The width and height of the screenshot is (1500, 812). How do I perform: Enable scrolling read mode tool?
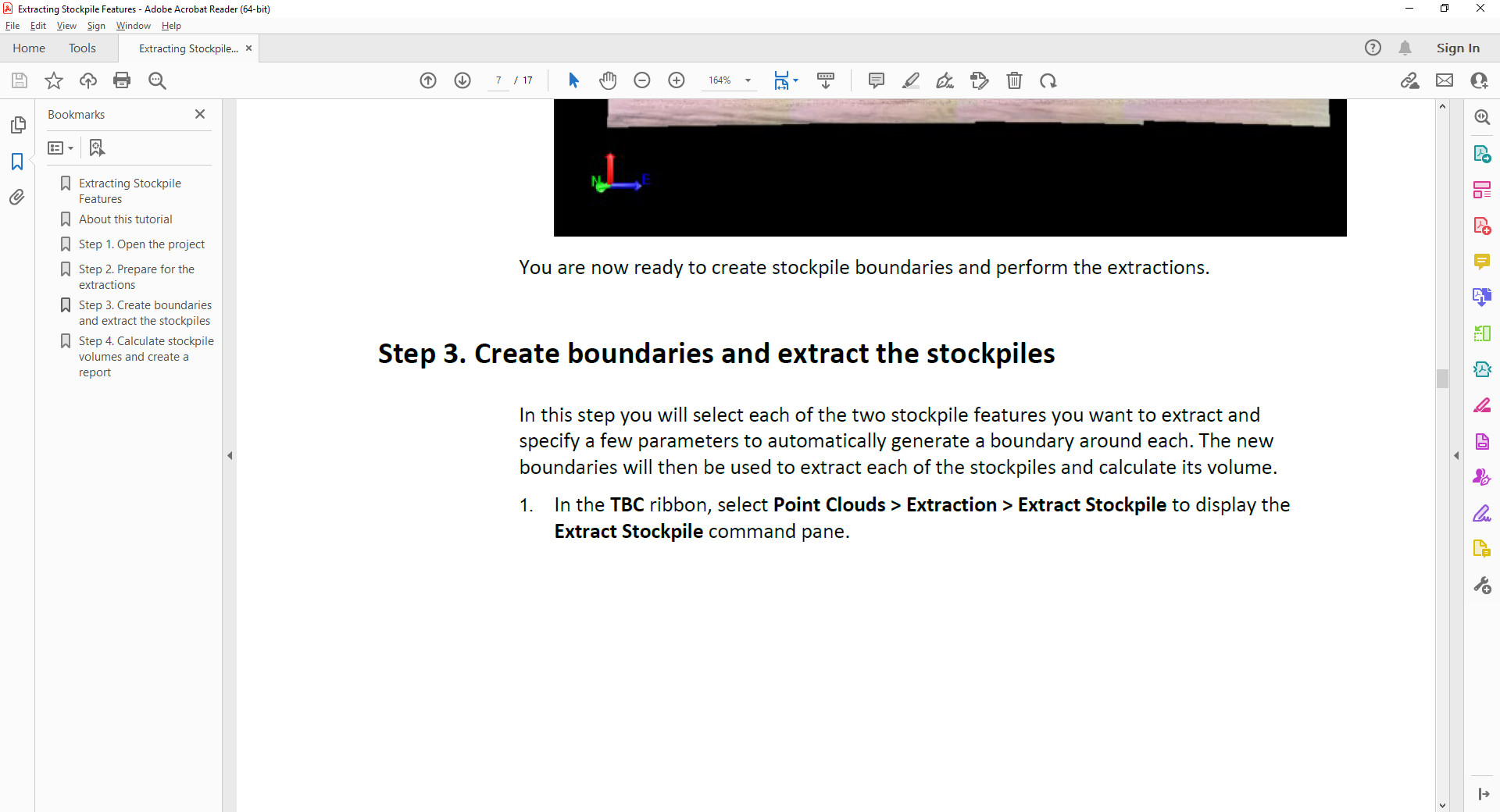[x=826, y=80]
